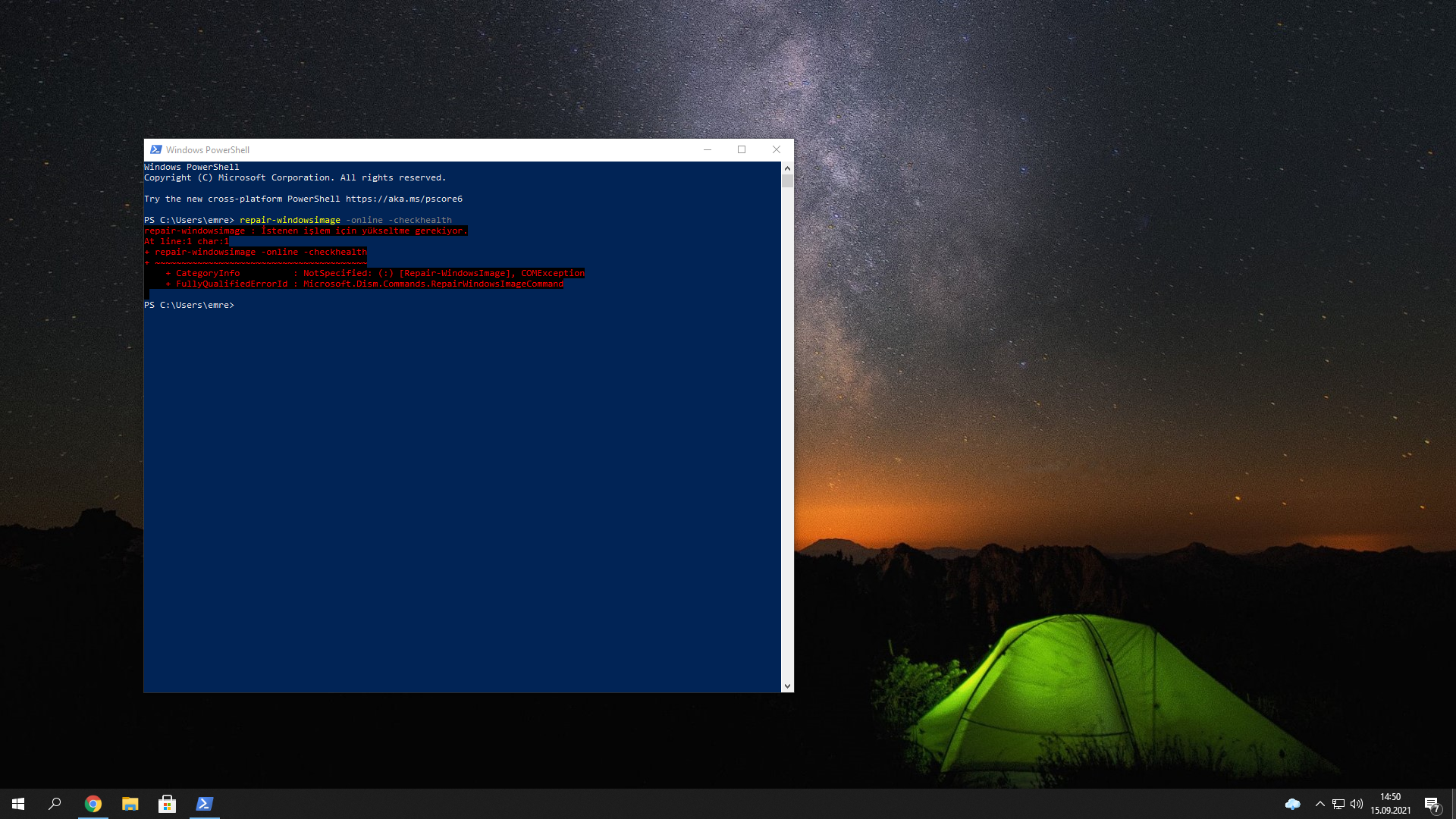
Task: Click the PowerShell taskbar icon
Action: (x=204, y=804)
